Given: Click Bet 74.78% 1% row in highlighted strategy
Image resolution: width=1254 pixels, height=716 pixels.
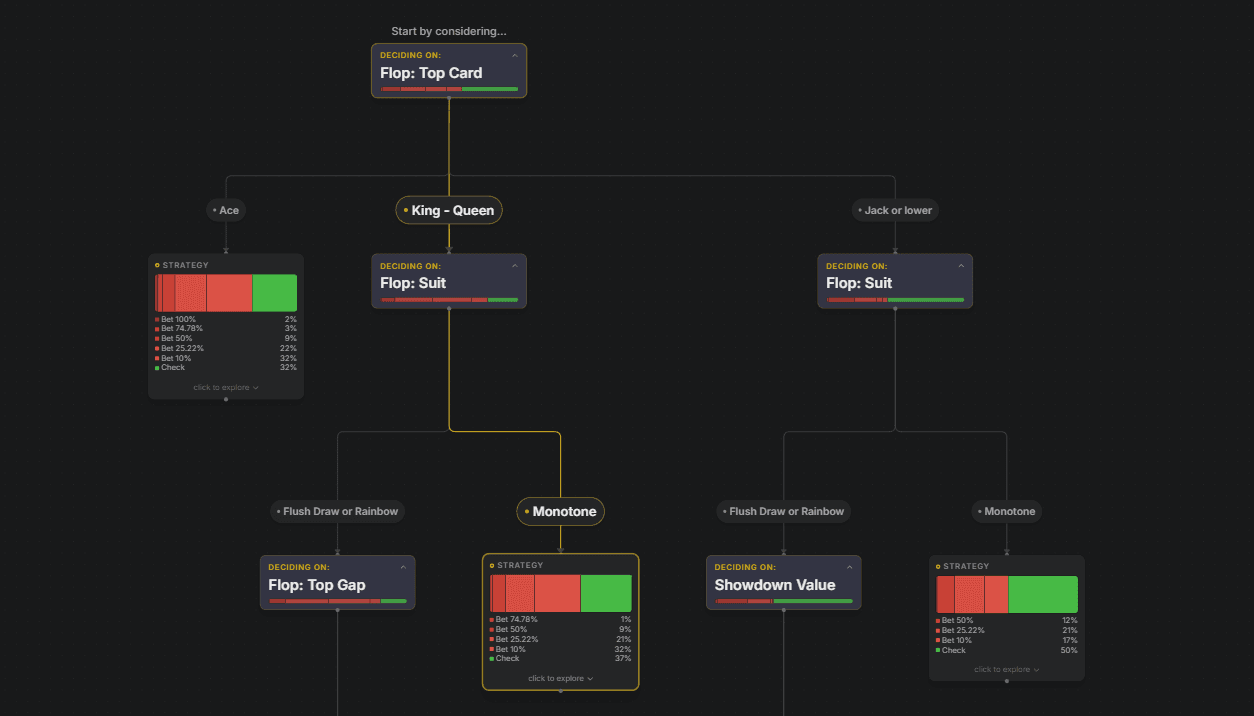Looking at the screenshot, I should pyautogui.click(x=560, y=619).
